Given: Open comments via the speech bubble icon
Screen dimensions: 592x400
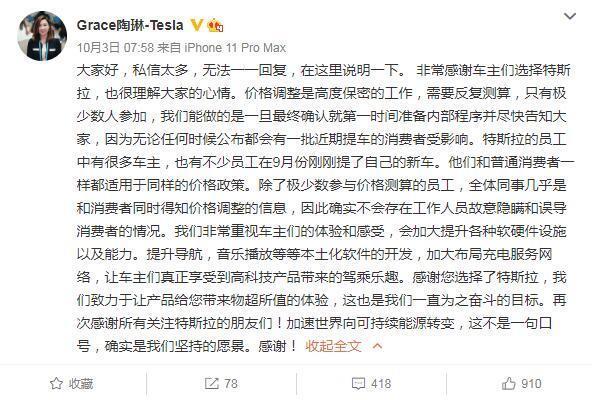Looking at the screenshot, I should point(358,384).
